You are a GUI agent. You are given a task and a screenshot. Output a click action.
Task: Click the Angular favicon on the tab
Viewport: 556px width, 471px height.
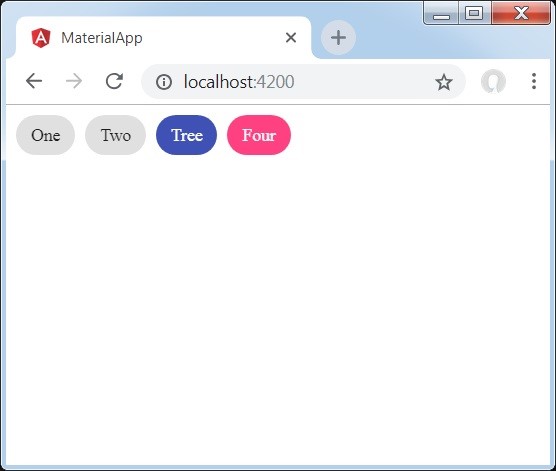[41, 38]
